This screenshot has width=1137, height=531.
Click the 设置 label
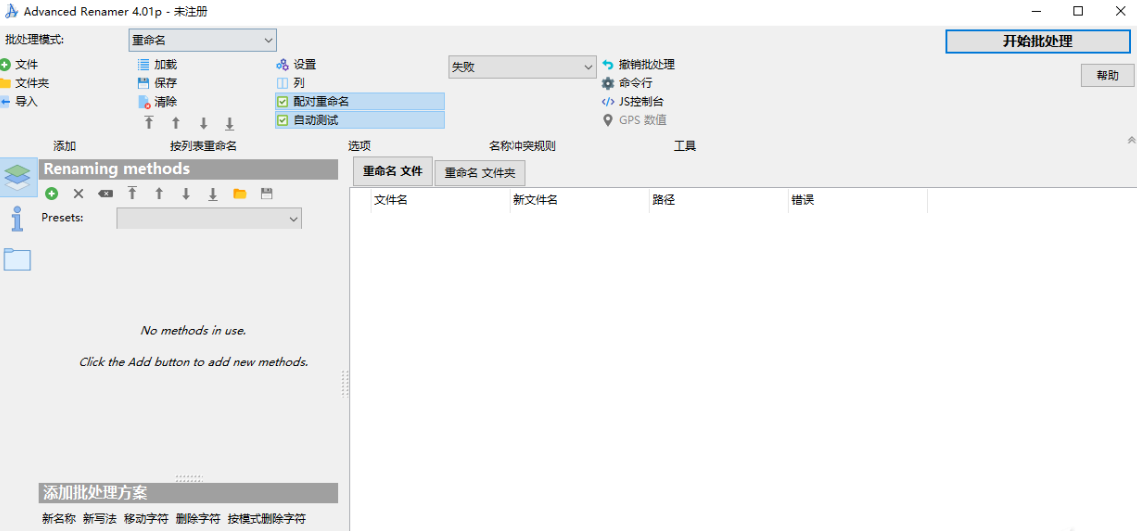305,65
